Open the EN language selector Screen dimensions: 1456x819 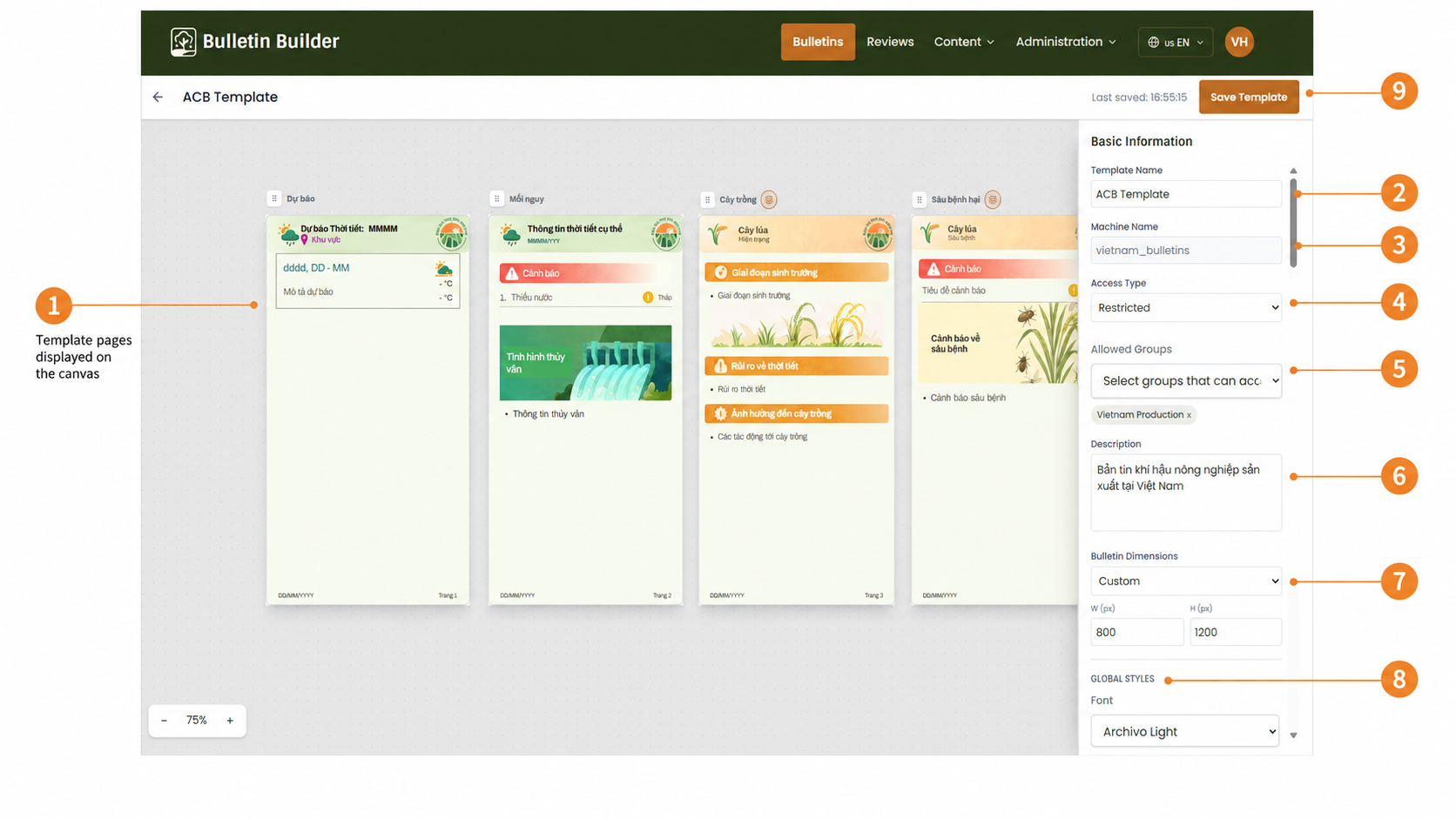click(x=1175, y=42)
